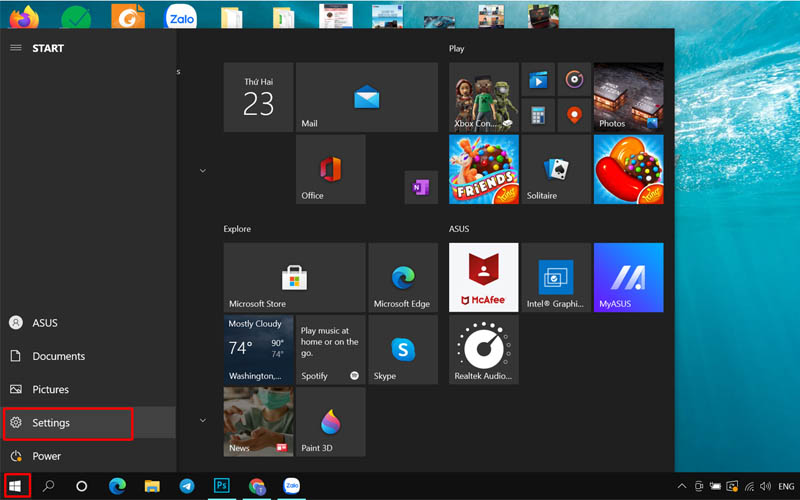This screenshot has height=500, width=800.
Task: Open Realtek Audio Console tile
Action: (483, 350)
